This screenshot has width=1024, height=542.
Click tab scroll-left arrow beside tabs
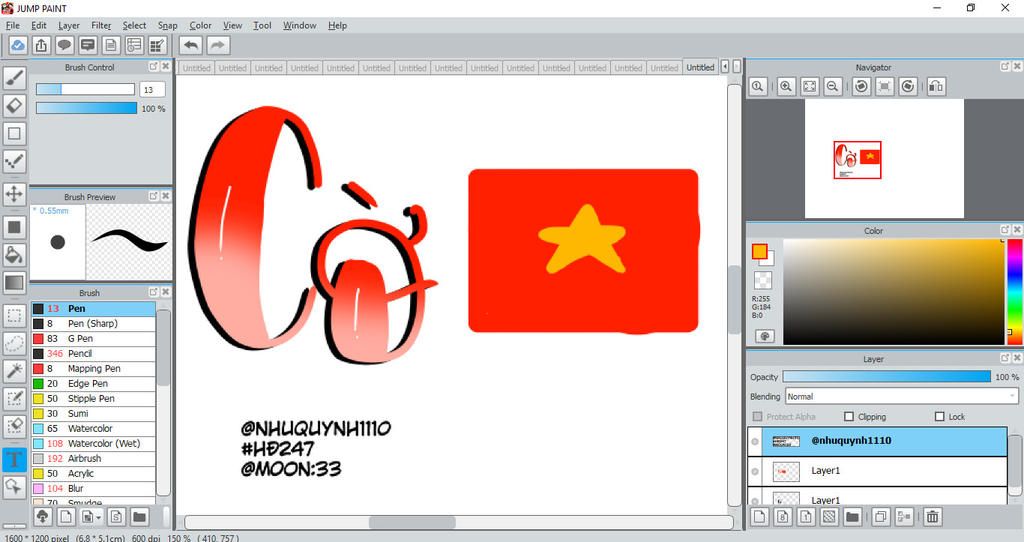tap(725, 67)
